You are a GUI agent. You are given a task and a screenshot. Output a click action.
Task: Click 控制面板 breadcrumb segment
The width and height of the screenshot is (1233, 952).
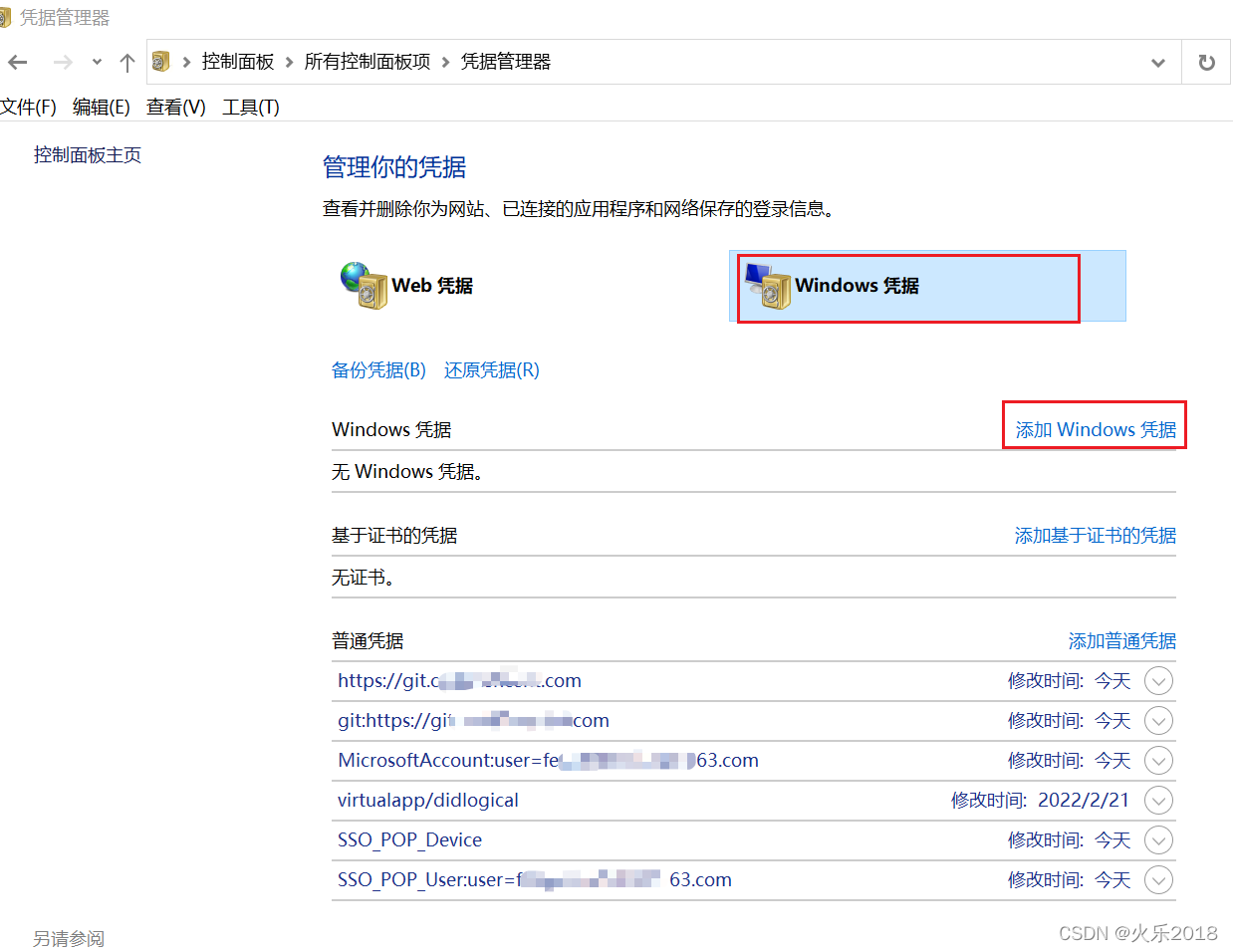coord(238,62)
